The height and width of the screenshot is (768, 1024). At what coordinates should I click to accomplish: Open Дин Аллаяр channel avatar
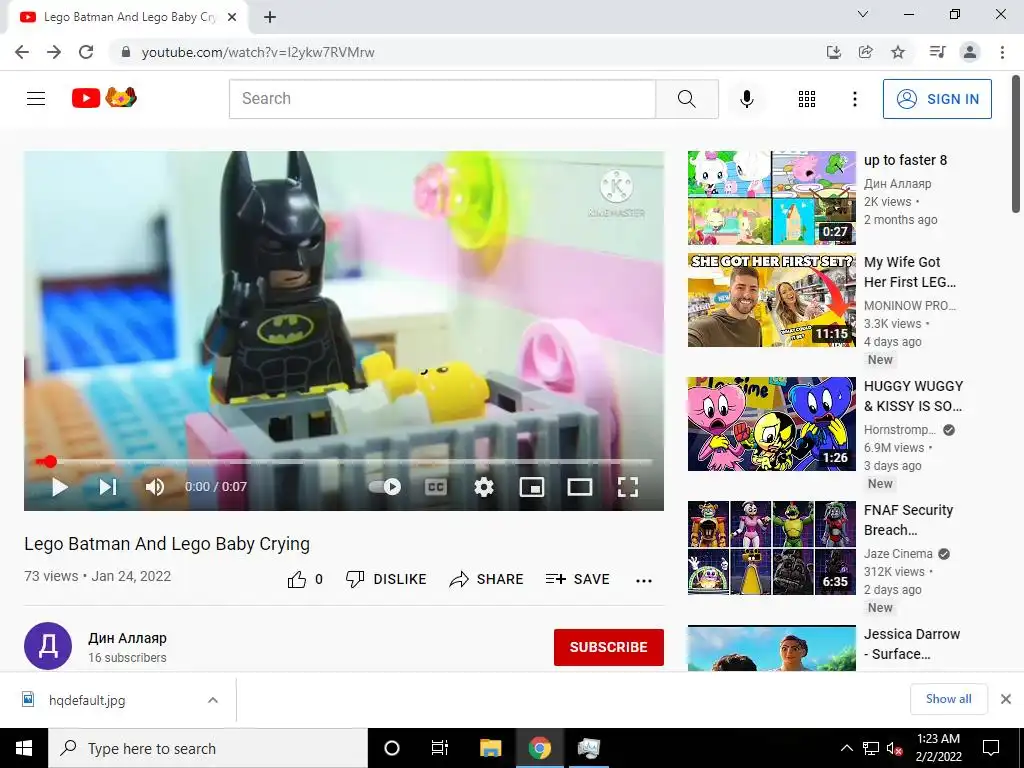point(48,646)
